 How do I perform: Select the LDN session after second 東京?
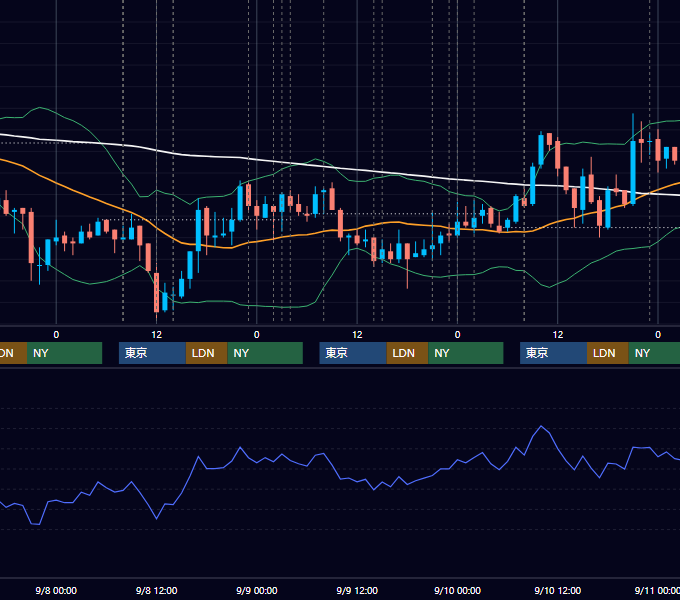pos(407,353)
